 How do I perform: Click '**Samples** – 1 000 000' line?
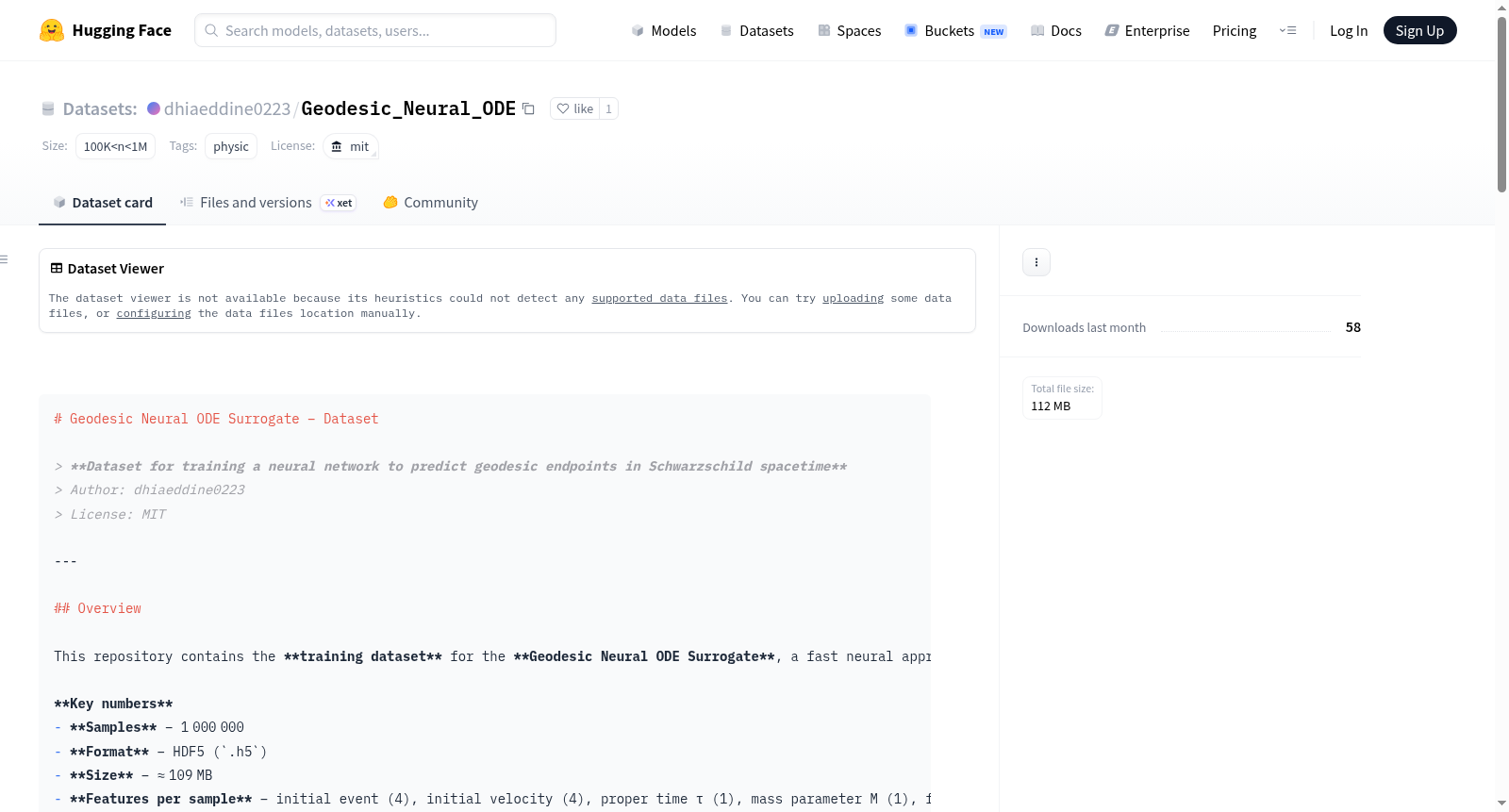[149, 727]
